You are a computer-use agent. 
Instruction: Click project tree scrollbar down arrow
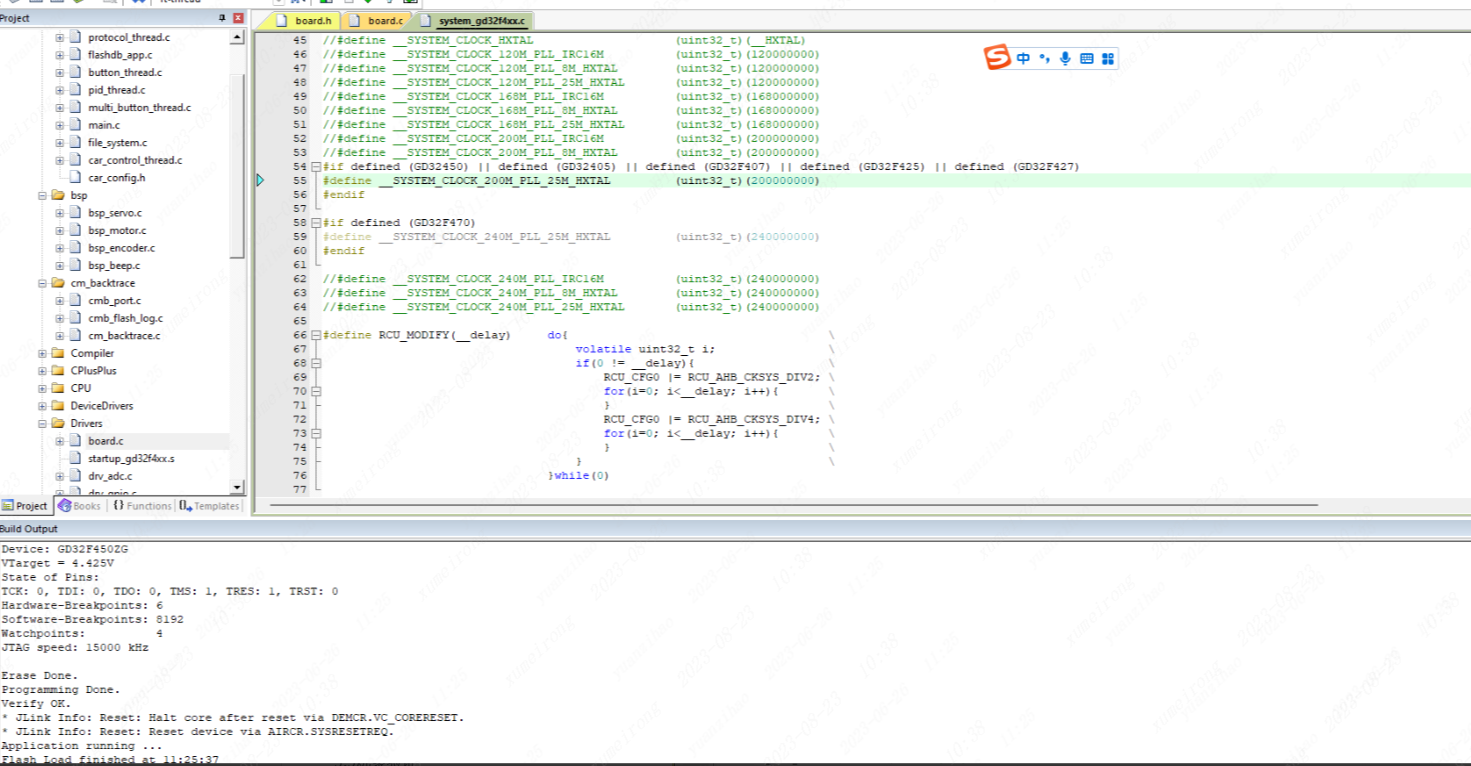pyautogui.click(x=237, y=487)
